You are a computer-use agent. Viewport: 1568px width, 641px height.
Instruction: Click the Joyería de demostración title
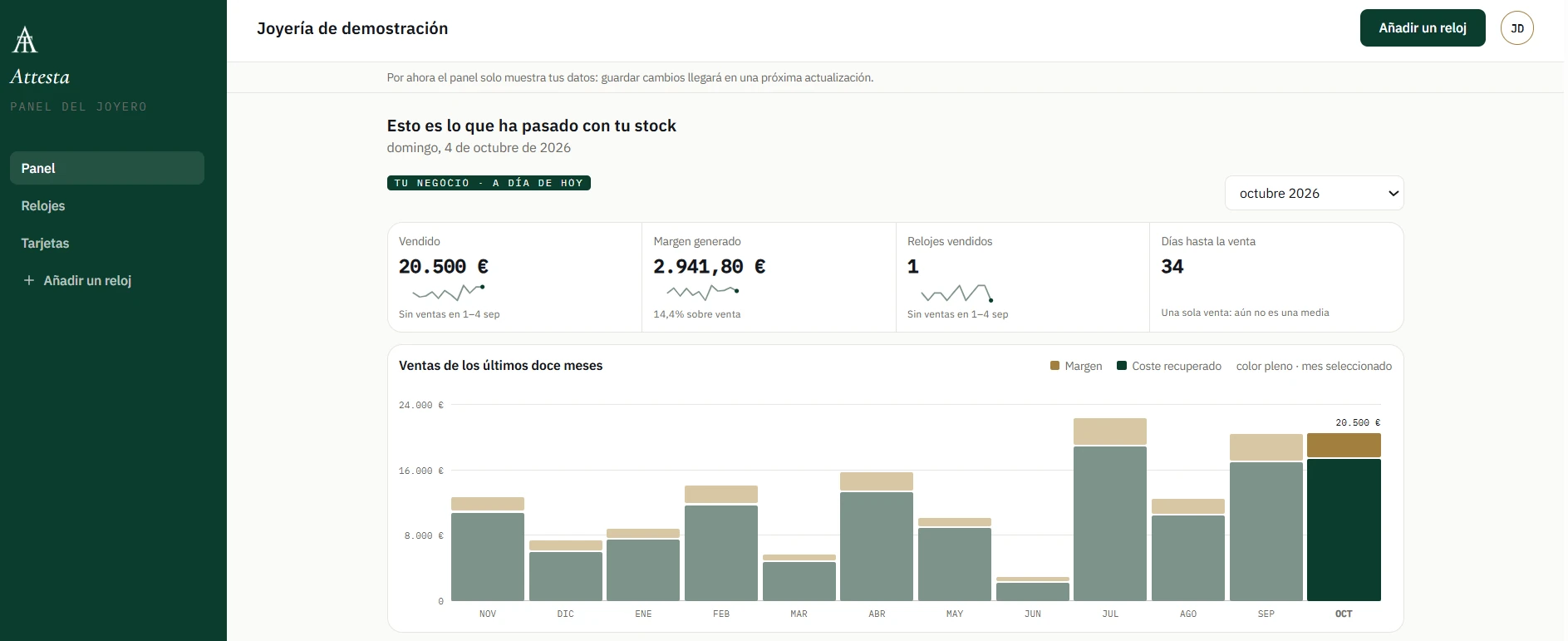[352, 28]
